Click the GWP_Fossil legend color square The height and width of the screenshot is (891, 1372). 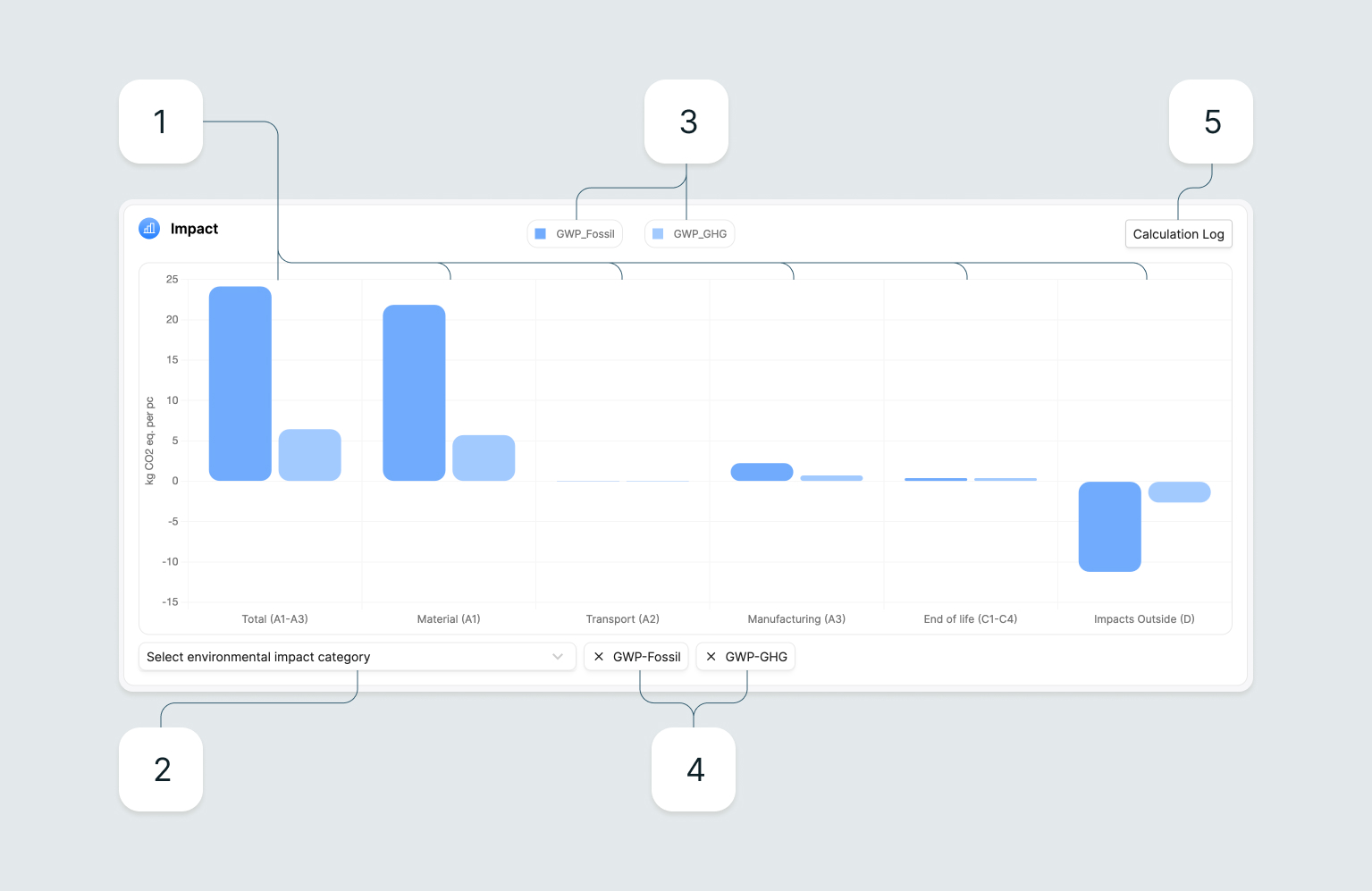point(540,234)
